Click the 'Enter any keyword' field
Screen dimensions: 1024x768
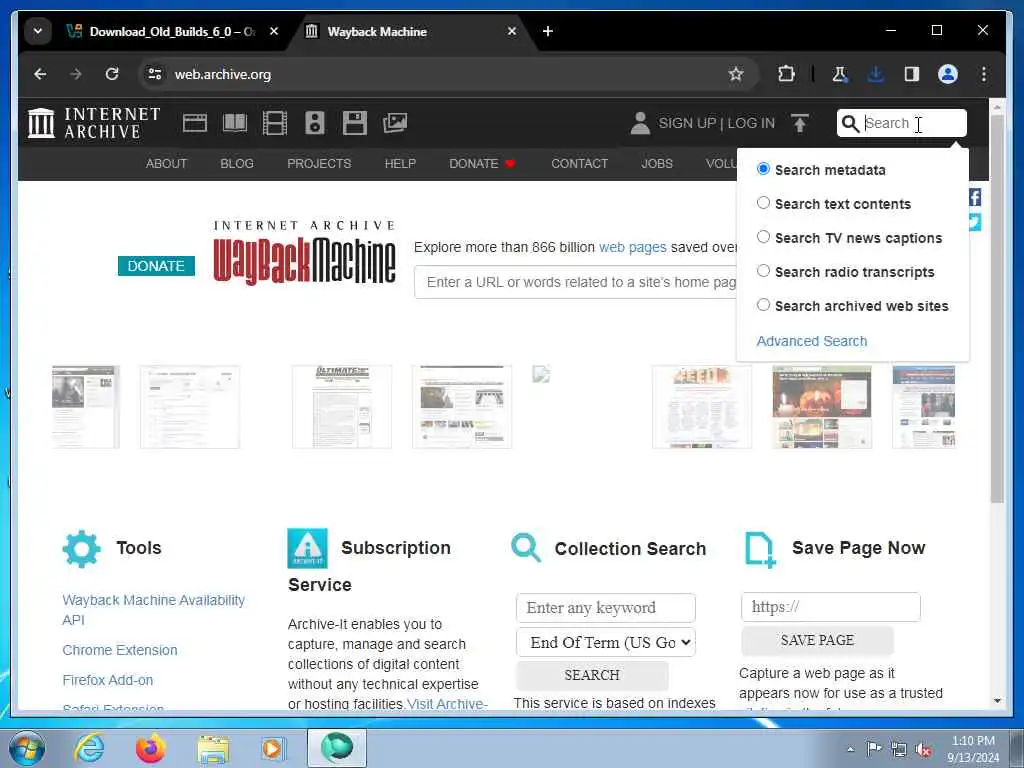coord(605,608)
